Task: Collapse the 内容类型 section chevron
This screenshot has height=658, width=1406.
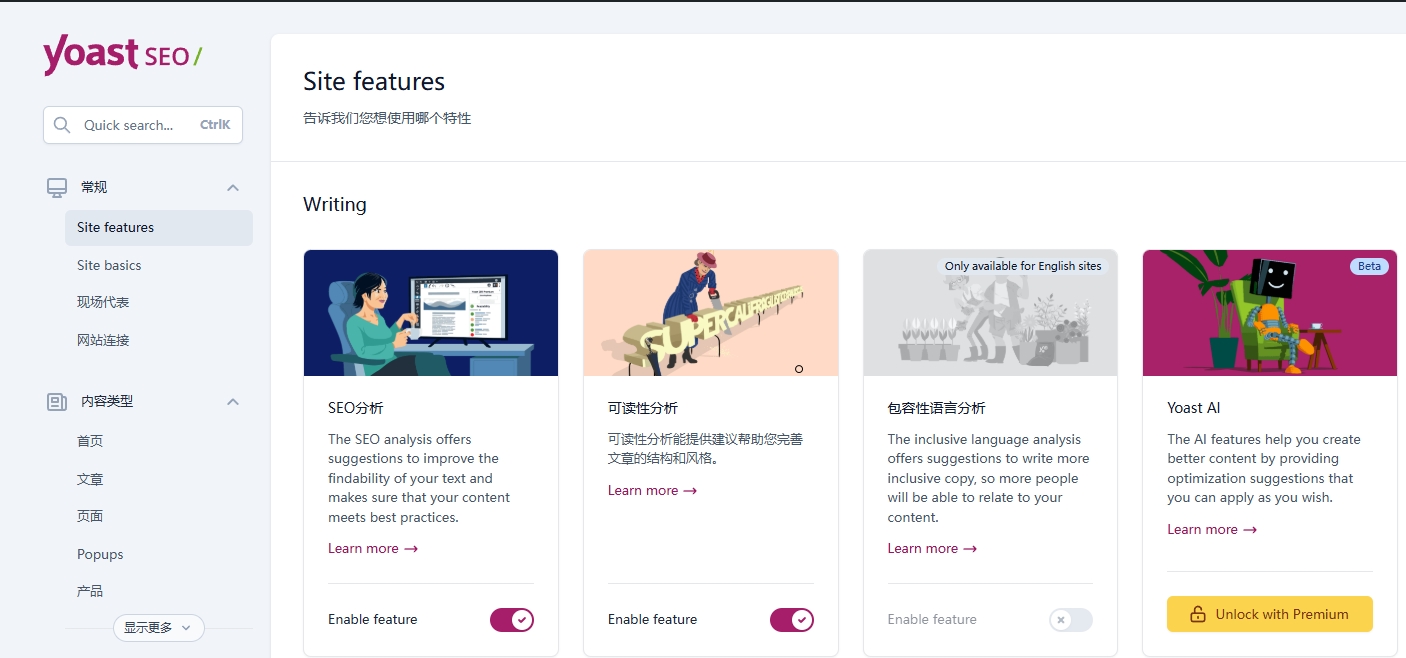Action: [232, 401]
